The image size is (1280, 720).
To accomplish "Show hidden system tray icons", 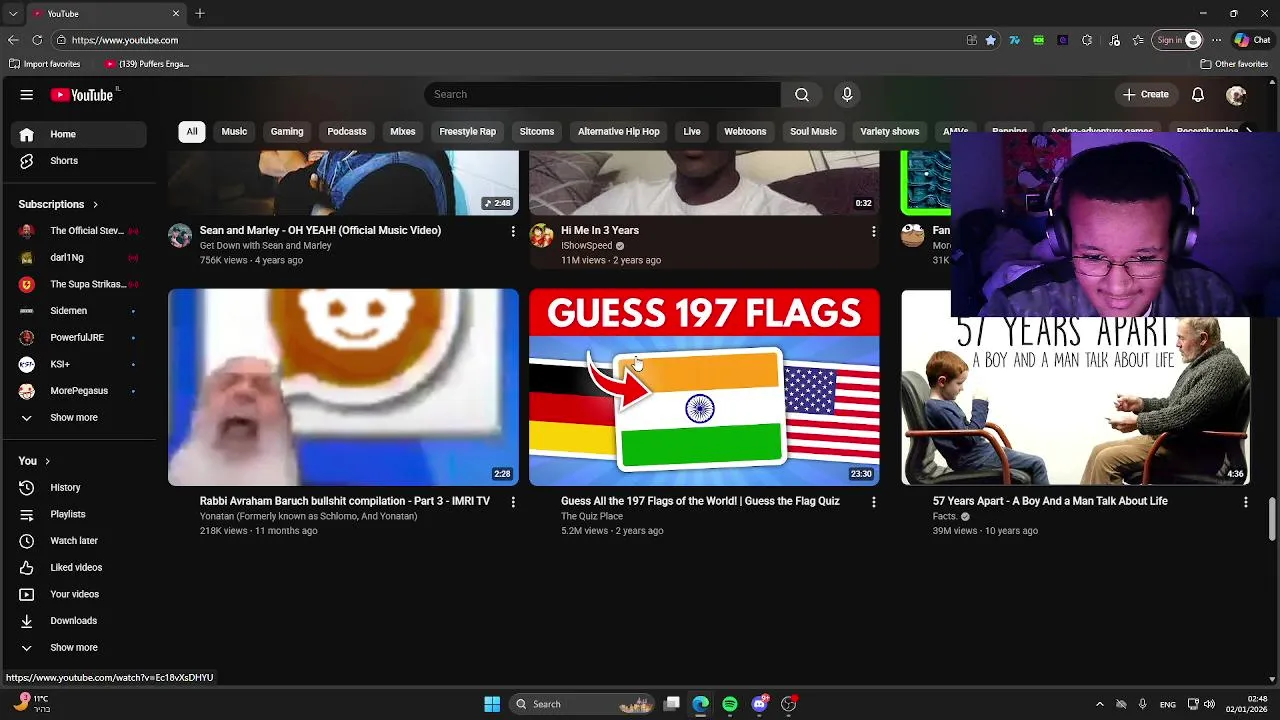I will (1099, 704).
